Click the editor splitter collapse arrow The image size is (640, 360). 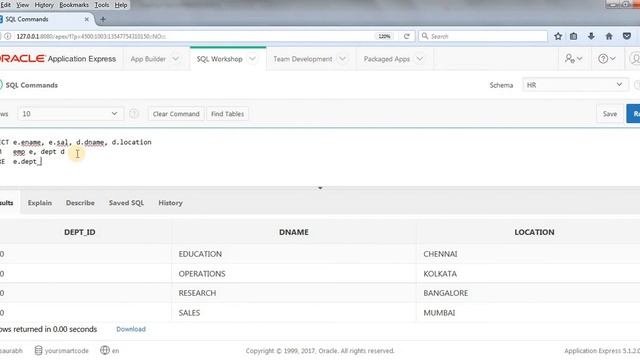320,188
